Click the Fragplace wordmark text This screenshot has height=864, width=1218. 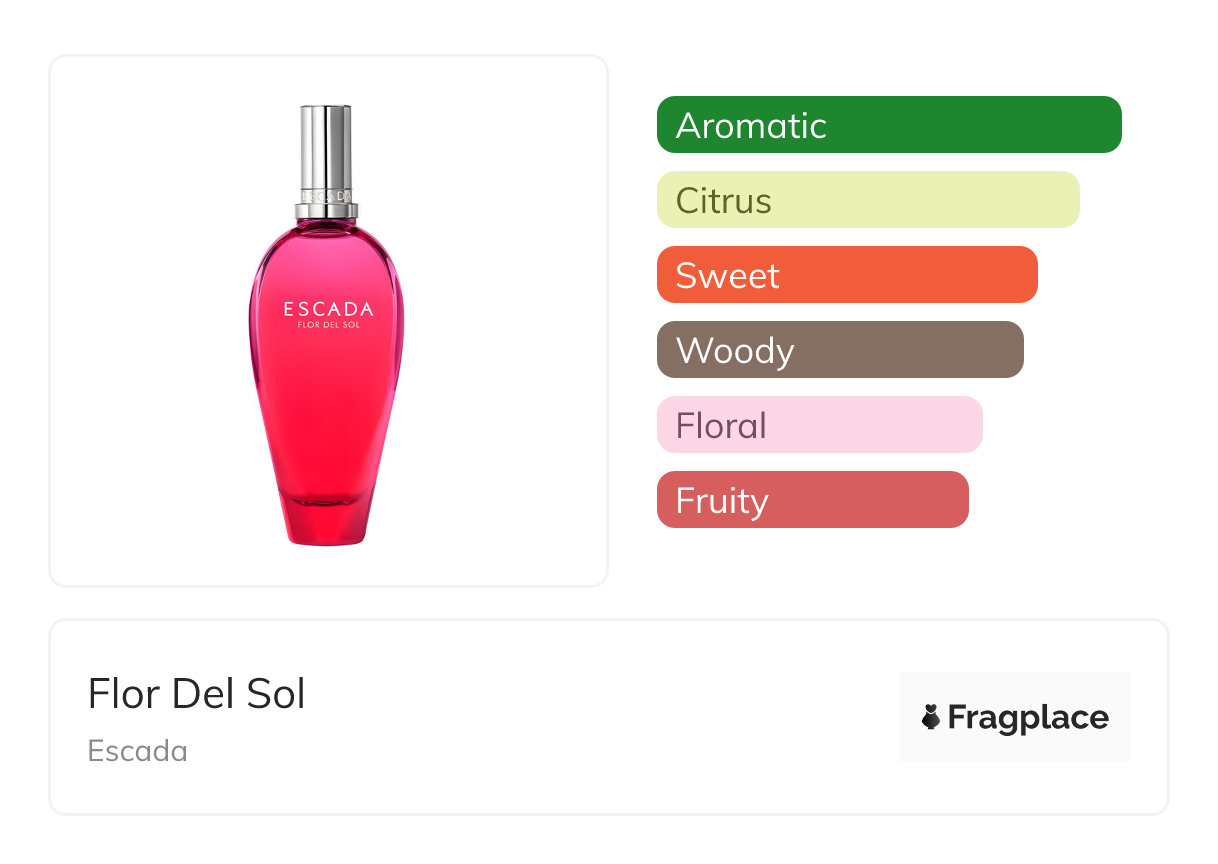click(1028, 718)
